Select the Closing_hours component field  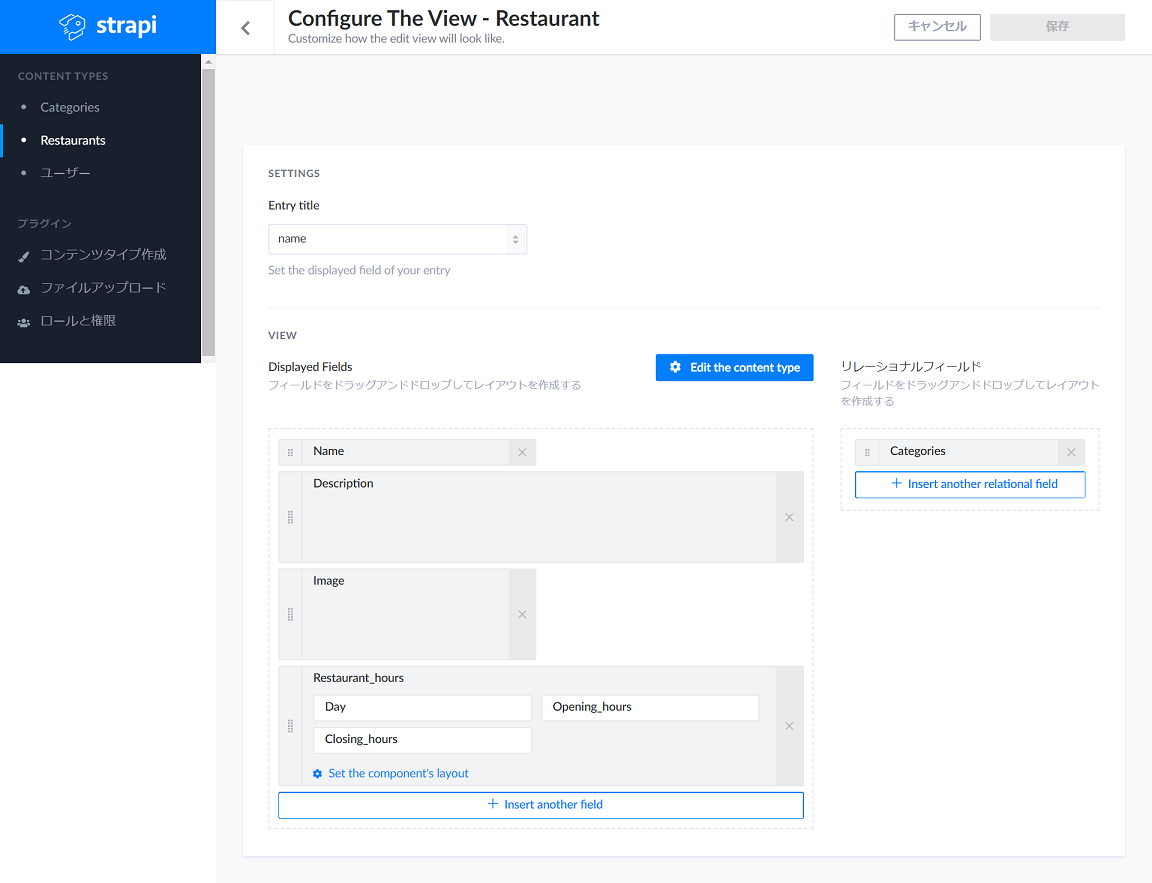tap(422, 740)
